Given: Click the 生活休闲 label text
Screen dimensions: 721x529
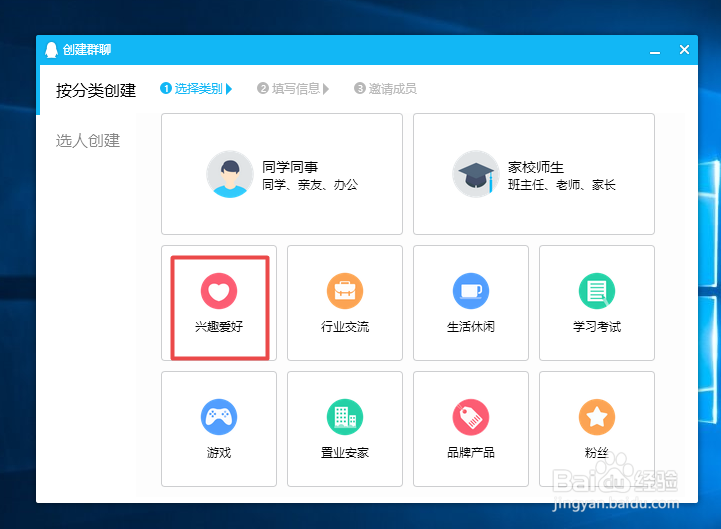Looking at the screenshot, I should point(471,327).
